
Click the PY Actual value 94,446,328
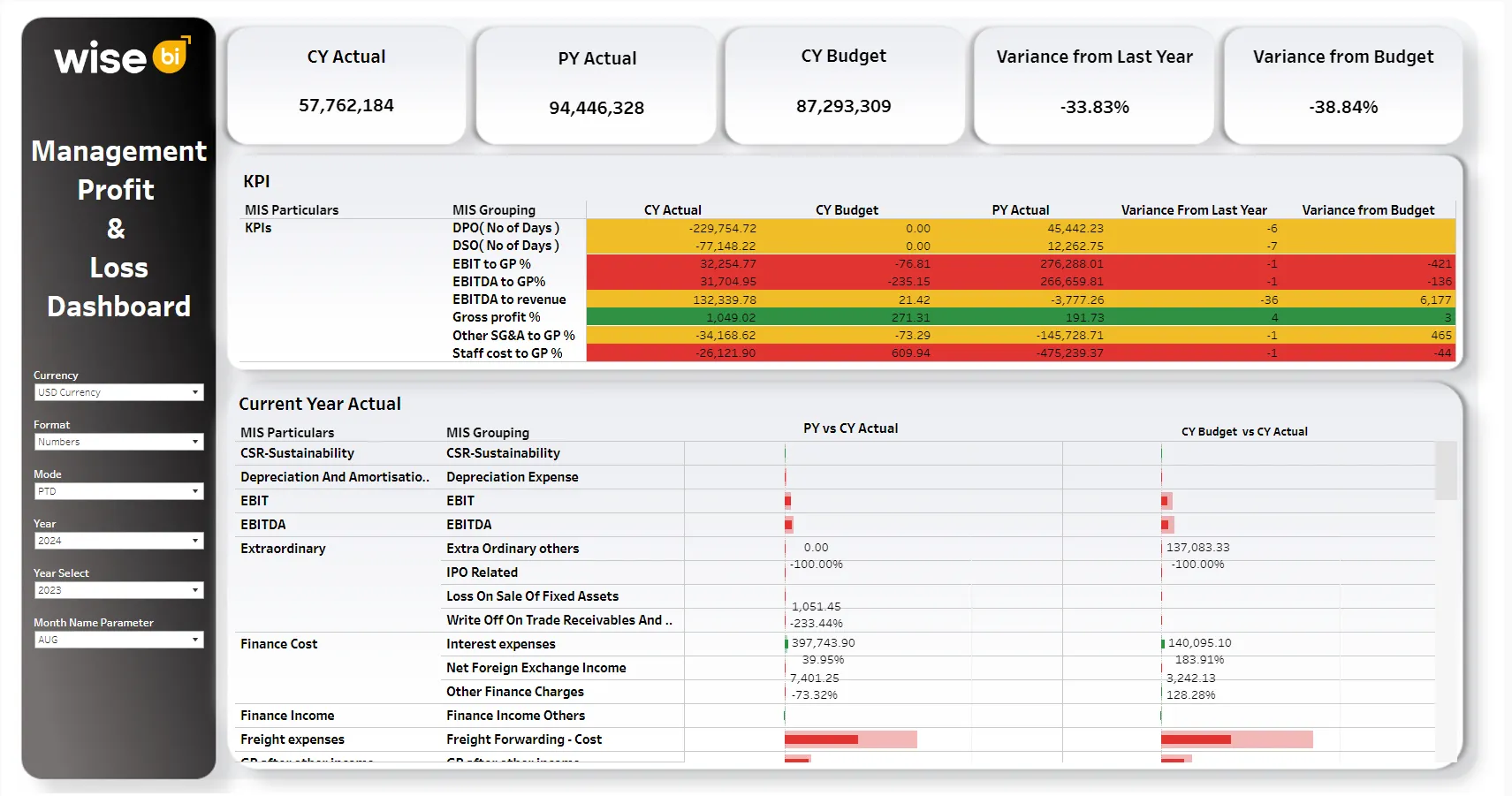[596, 108]
